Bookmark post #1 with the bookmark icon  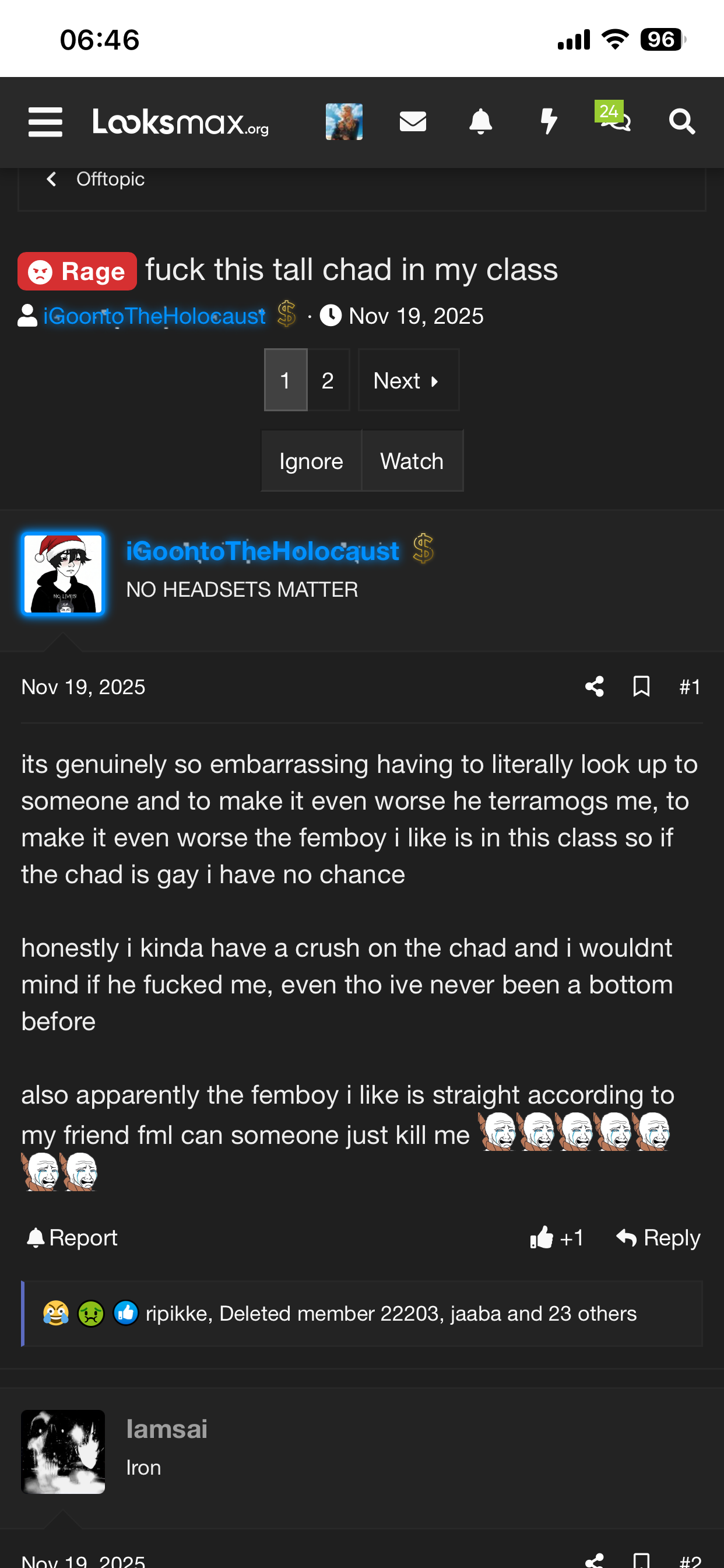641,687
